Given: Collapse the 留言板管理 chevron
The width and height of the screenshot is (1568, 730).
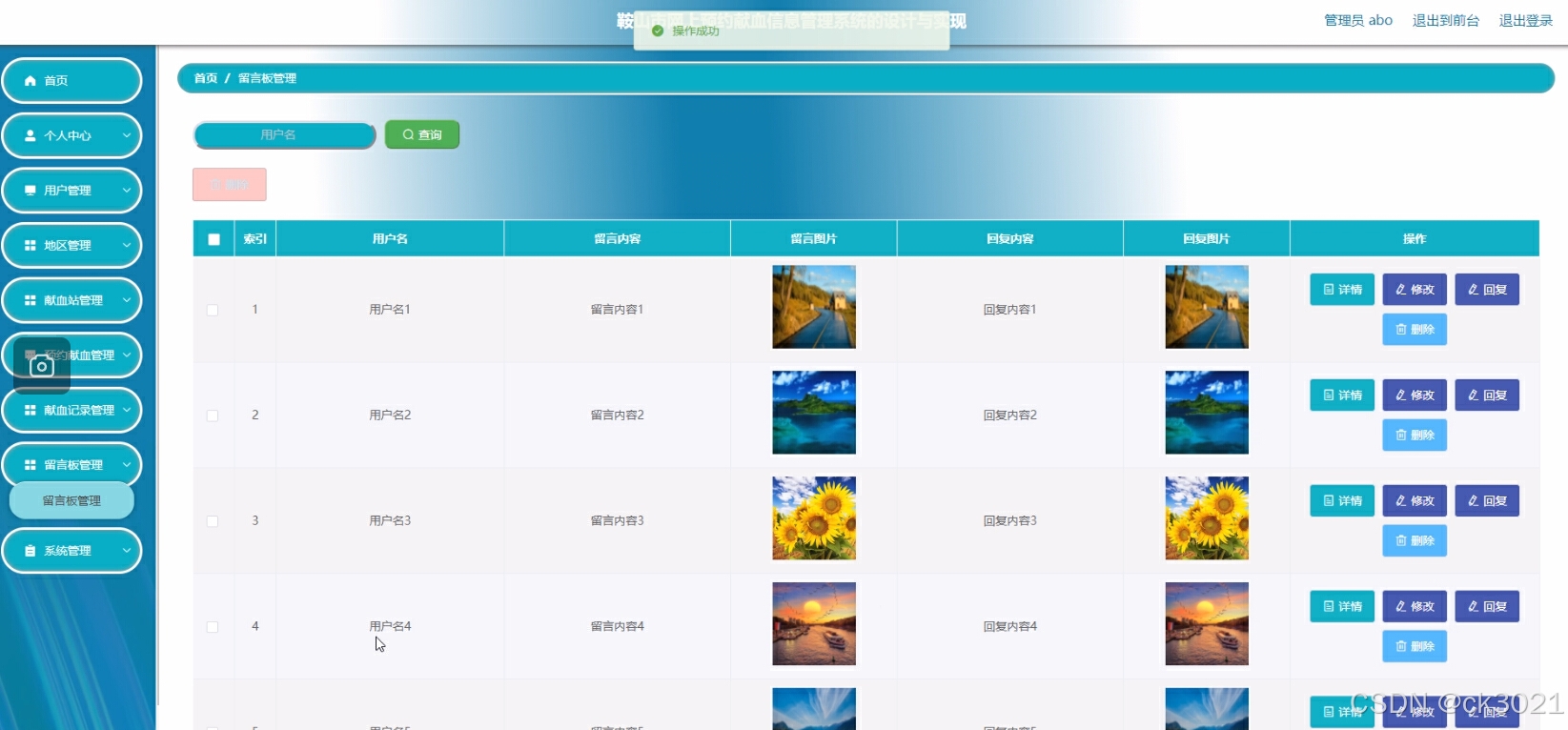Looking at the screenshot, I should click(127, 465).
